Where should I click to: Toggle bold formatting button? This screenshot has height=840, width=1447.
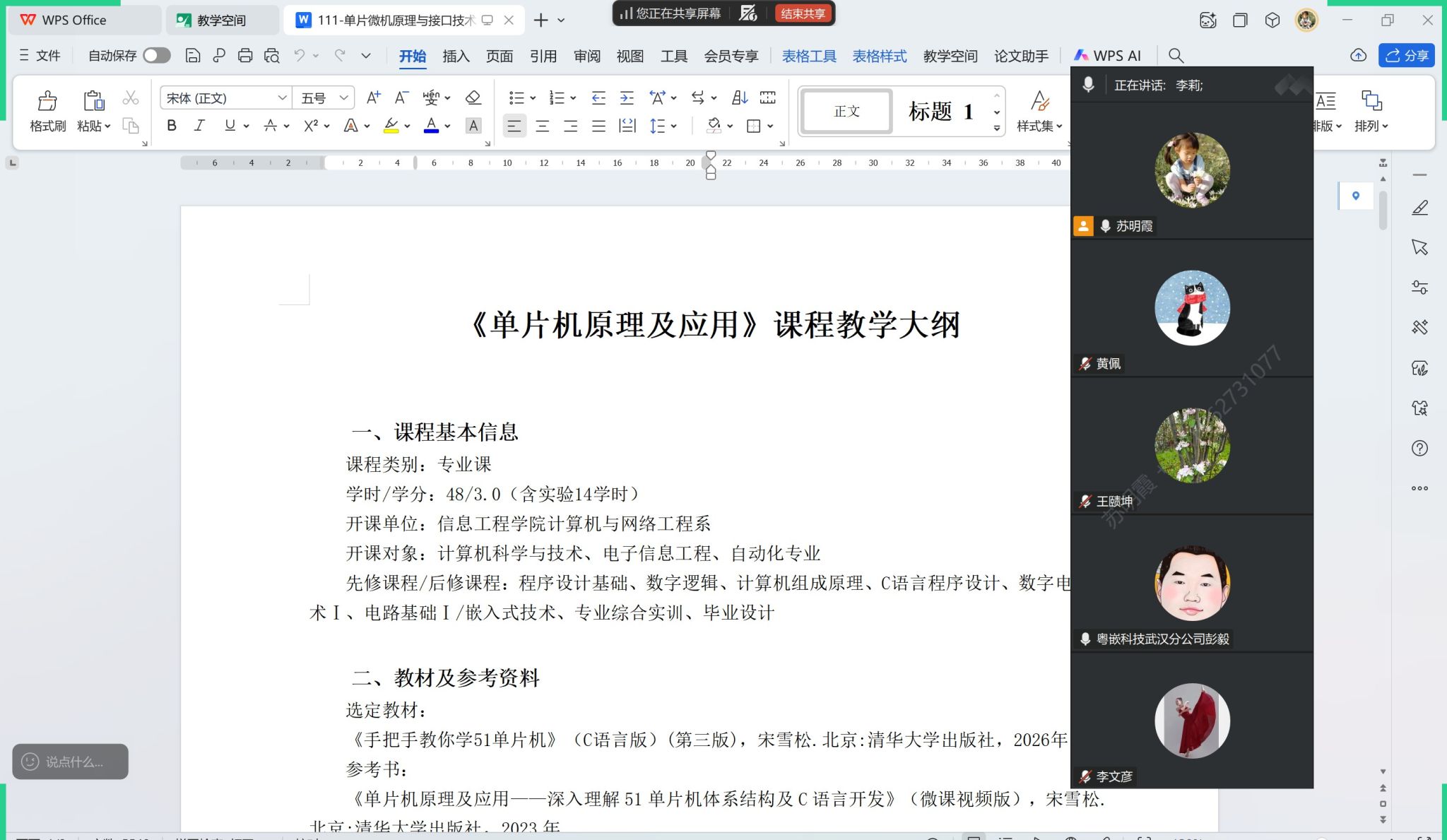pyautogui.click(x=171, y=126)
